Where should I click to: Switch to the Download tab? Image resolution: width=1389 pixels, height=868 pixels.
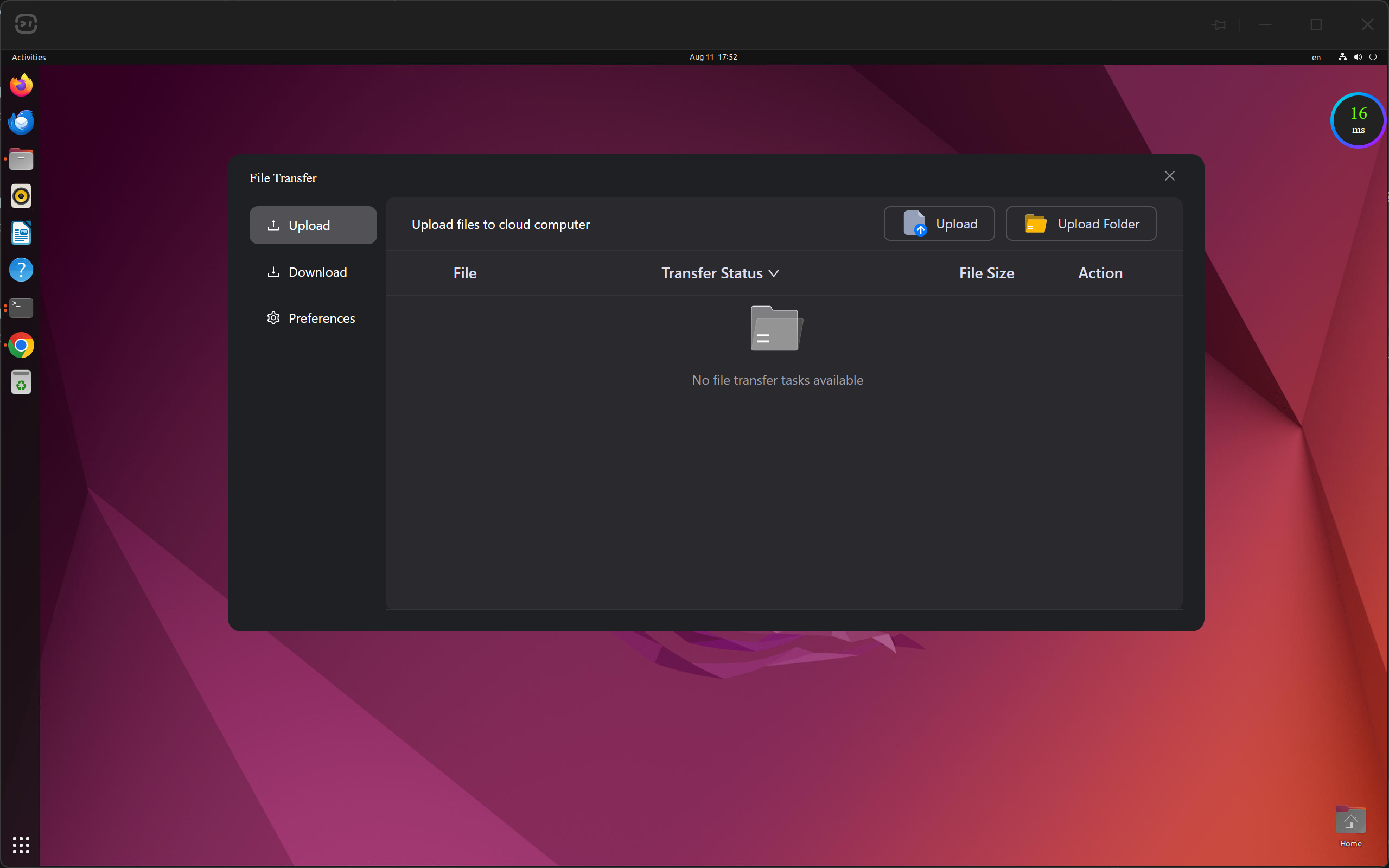313,272
